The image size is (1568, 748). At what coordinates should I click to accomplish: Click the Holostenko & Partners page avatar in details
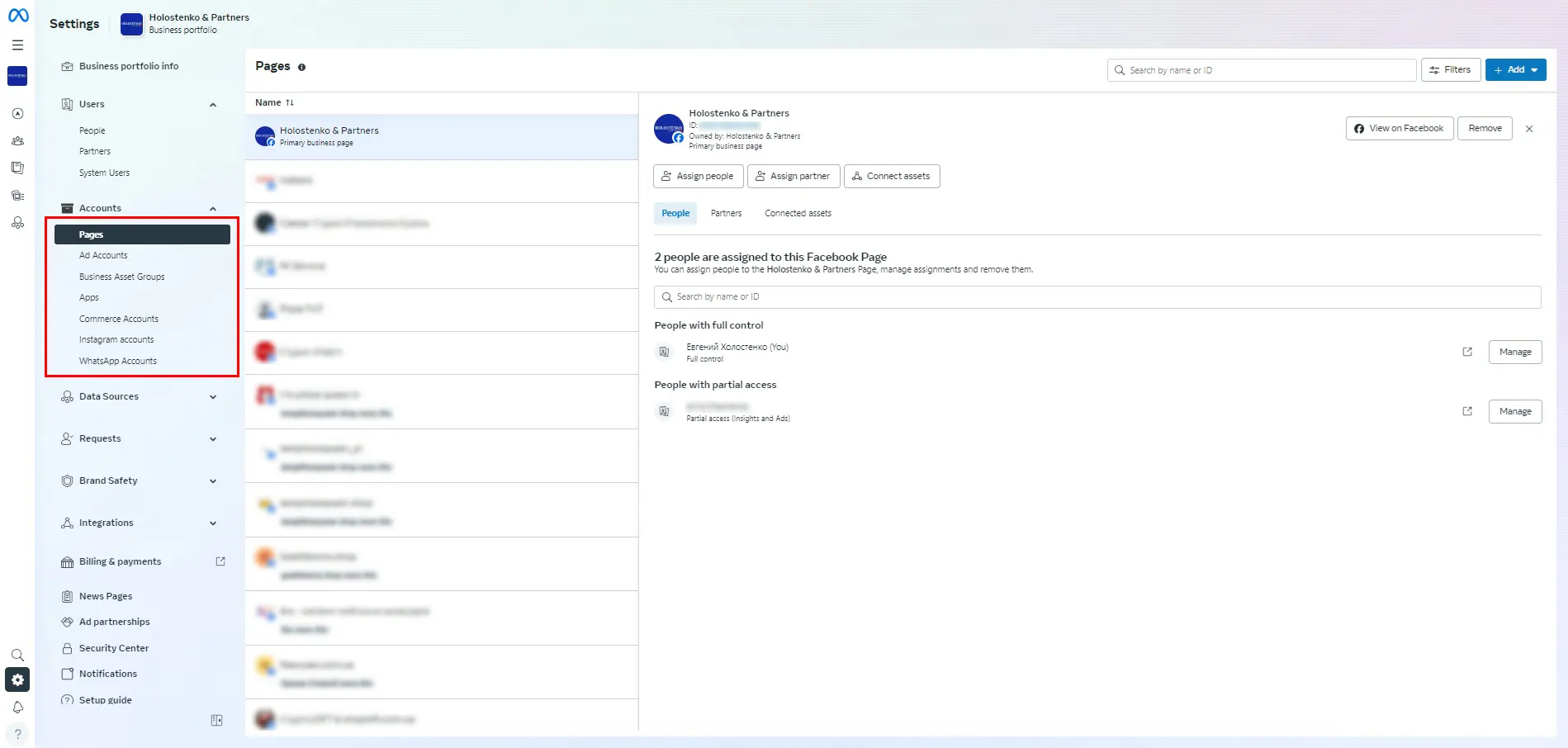[x=668, y=129]
